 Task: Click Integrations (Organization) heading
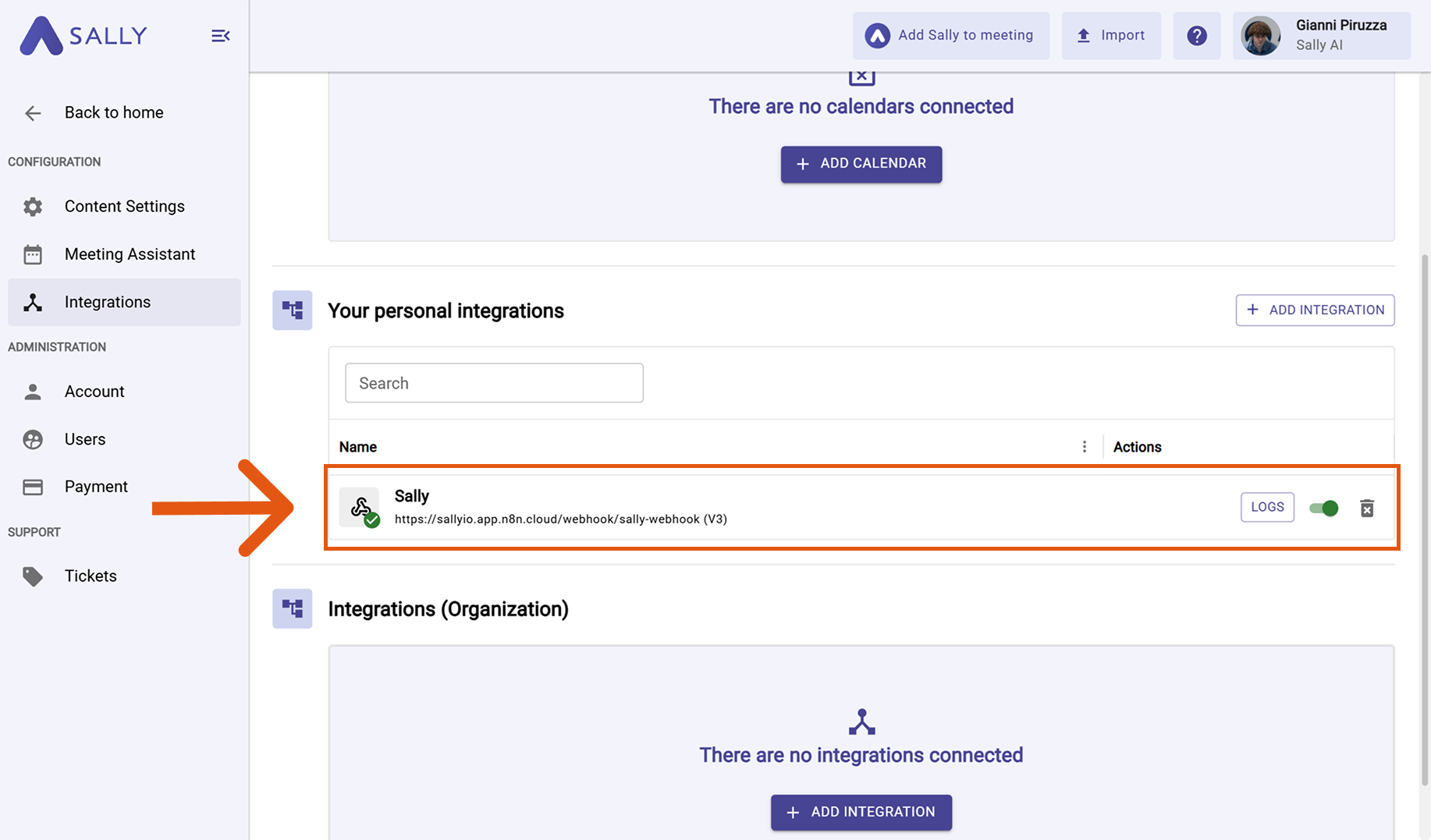click(448, 609)
